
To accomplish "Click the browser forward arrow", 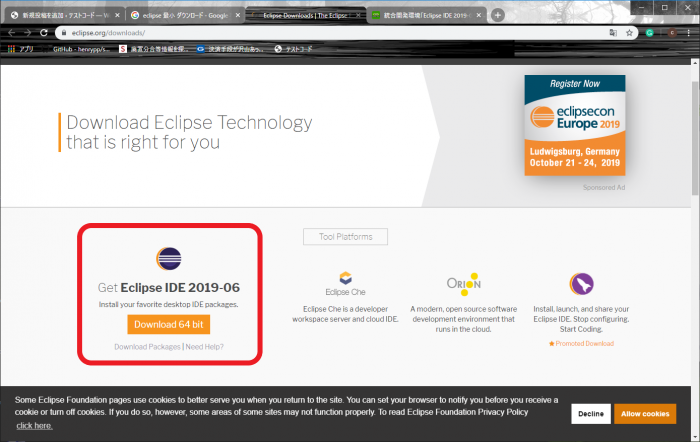I will (x=28, y=33).
